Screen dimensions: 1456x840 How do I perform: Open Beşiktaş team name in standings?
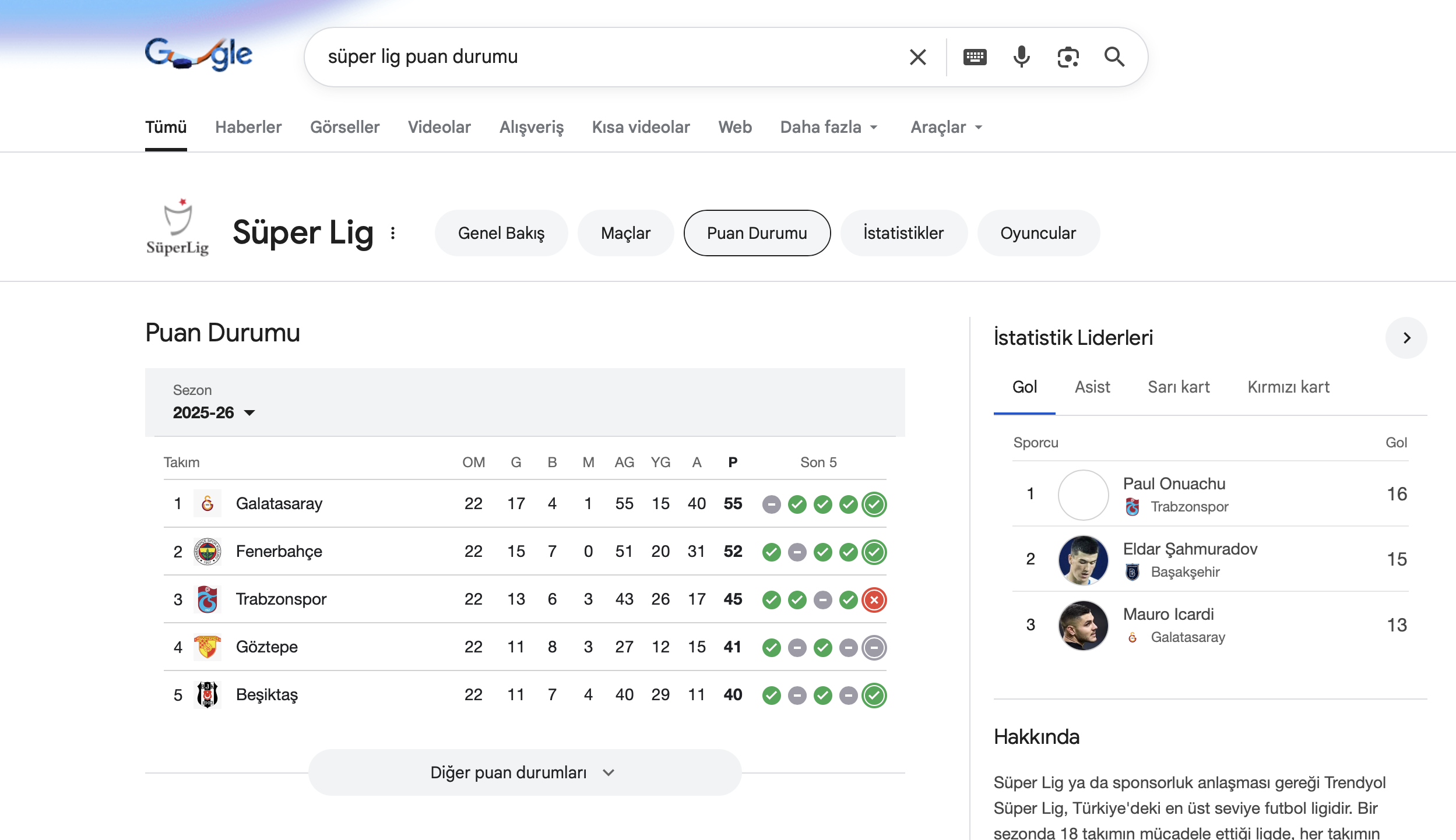(x=267, y=694)
